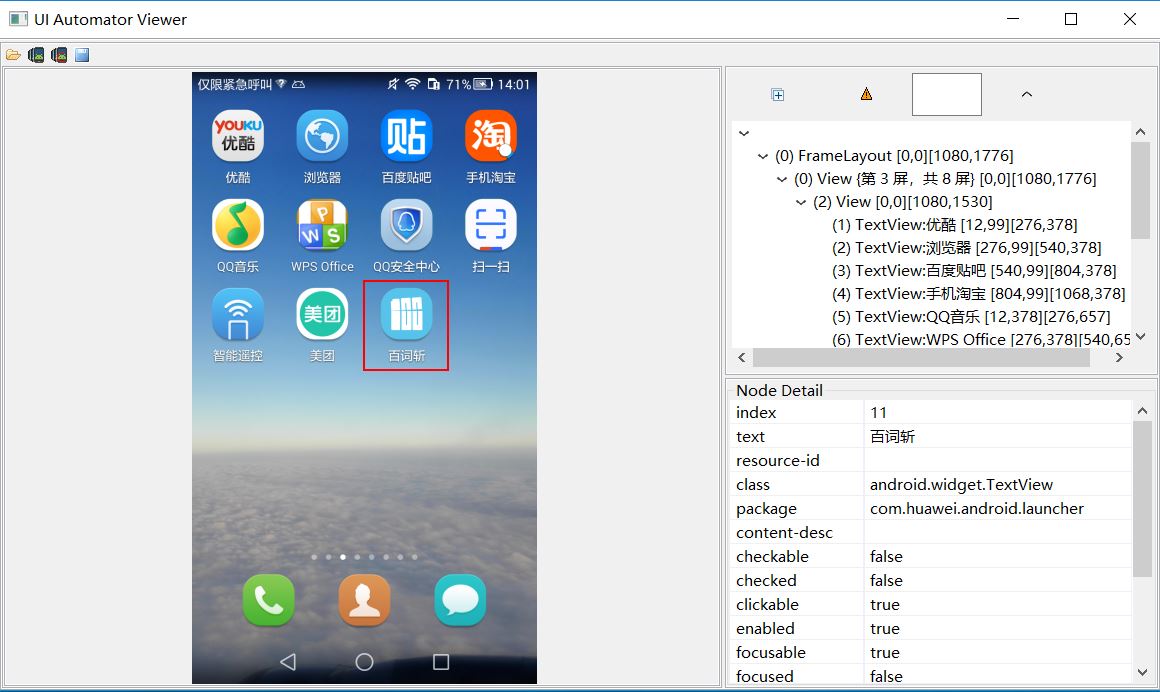1160x692 pixels.
Task: Tap the 扫一扫 scanner app icon
Action: pos(490,225)
